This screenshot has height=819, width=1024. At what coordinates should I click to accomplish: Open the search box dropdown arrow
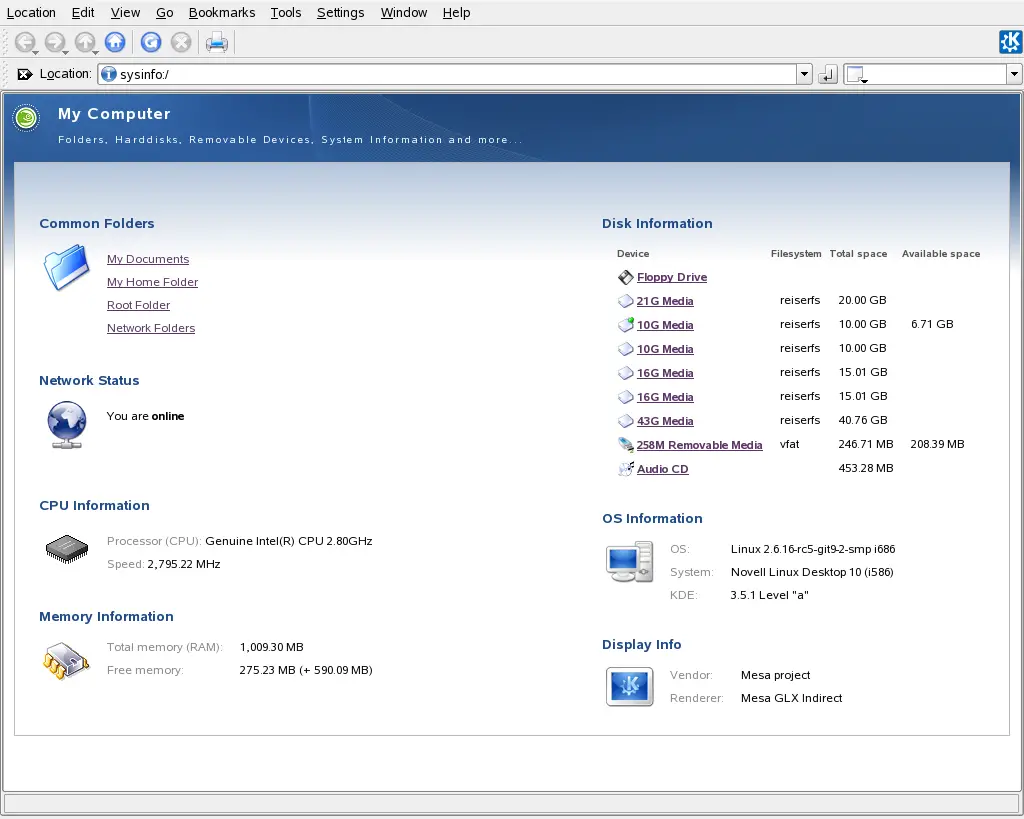[1014, 75]
